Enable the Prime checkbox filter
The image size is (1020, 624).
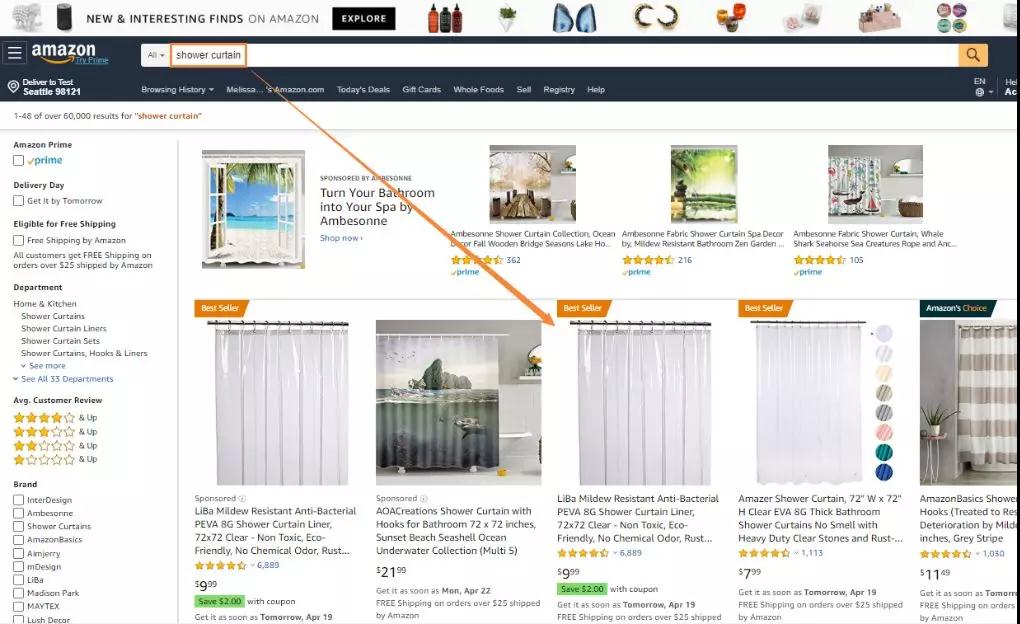click(19, 160)
